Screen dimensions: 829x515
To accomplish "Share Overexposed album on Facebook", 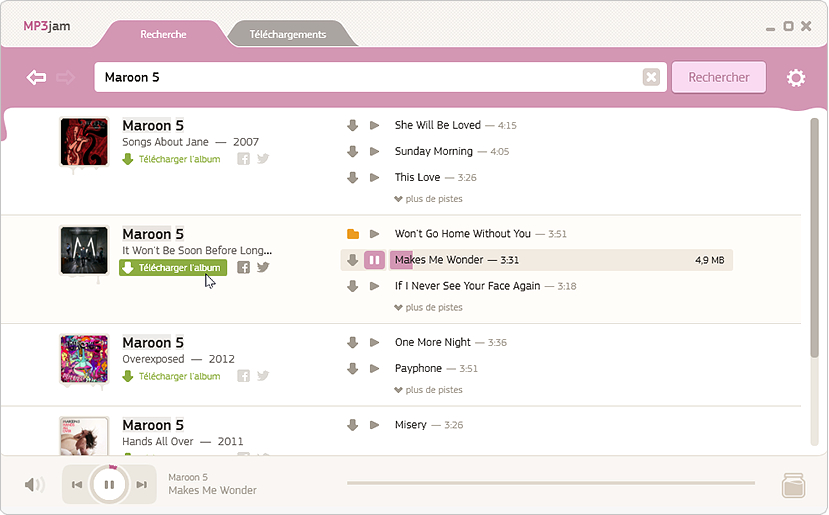I will pos(243,376).
